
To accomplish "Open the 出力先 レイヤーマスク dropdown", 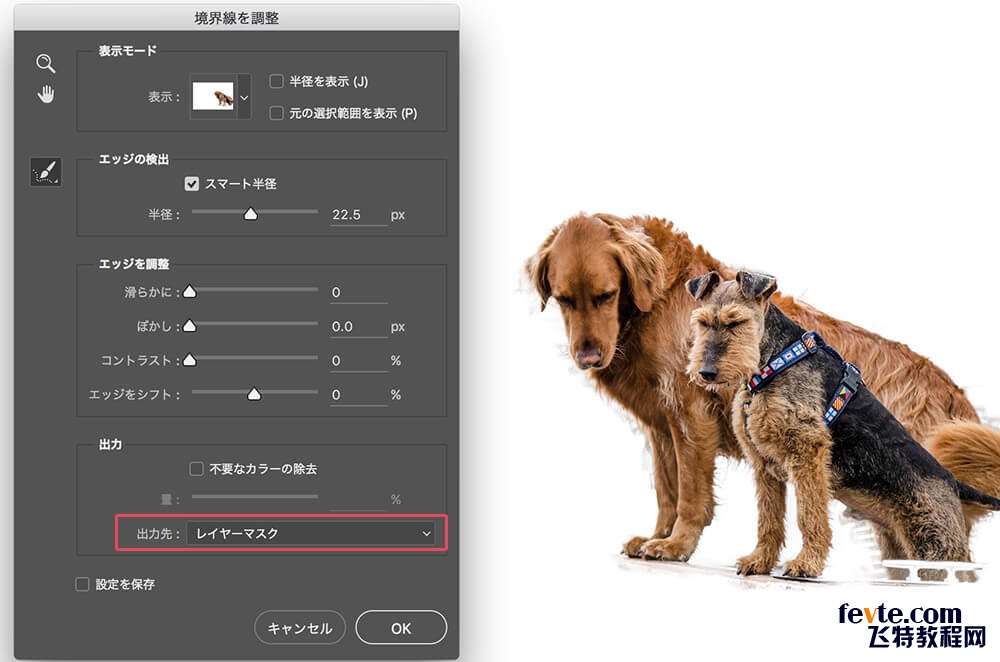I will [311, 533].
